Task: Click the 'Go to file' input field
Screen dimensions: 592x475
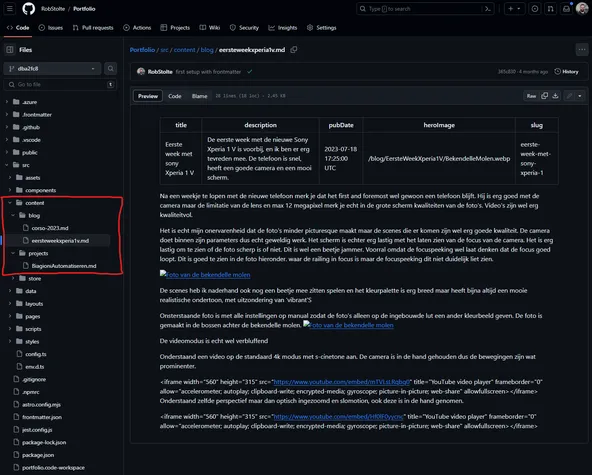Action: point(60,84)
